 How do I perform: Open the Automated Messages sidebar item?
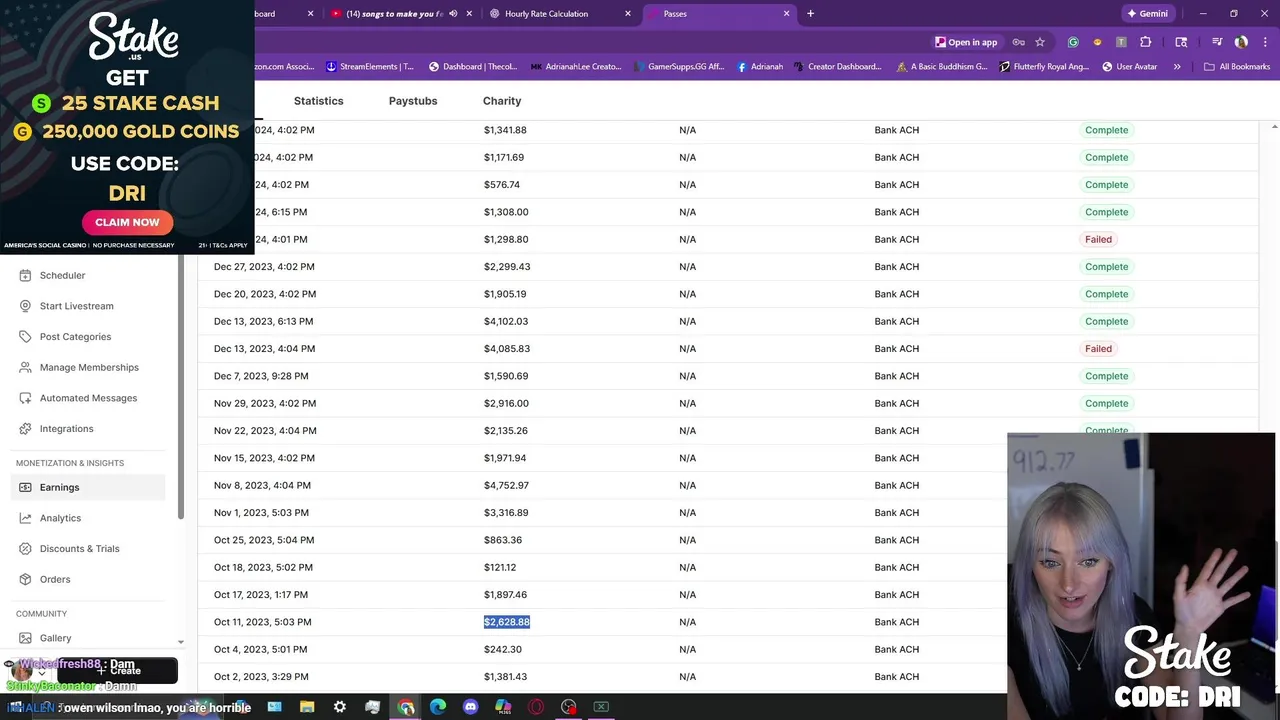tap(88, 398)
